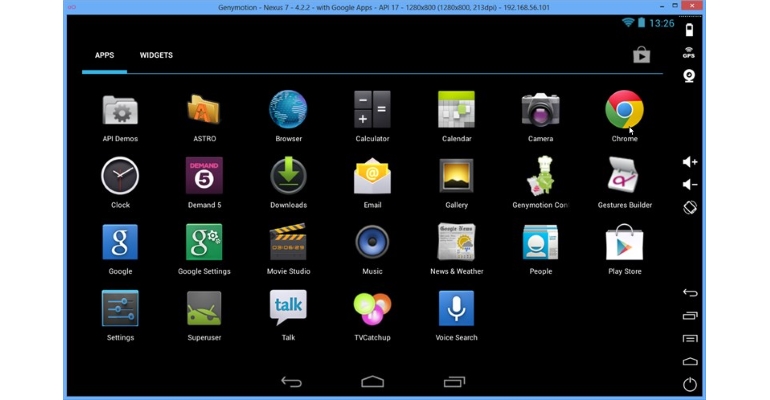
Task: Open Genymotion's camera widget
Action: point(689,76)
